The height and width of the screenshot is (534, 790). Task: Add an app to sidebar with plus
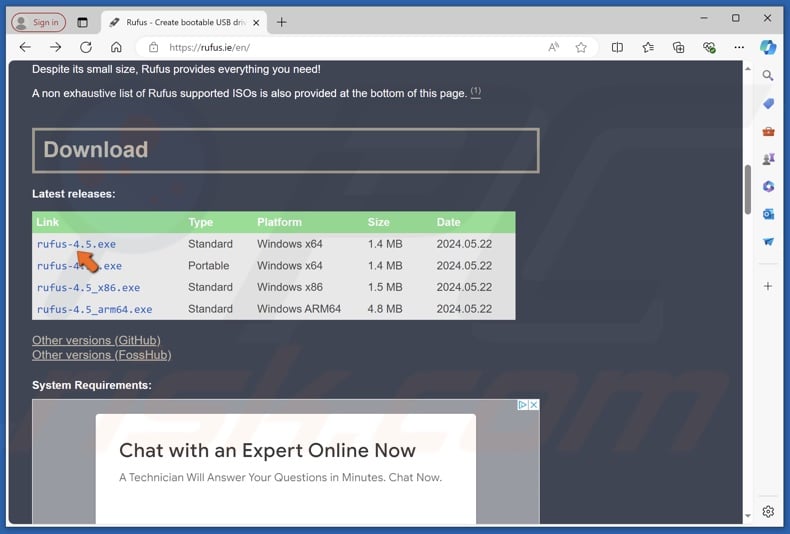coord(768,286)
